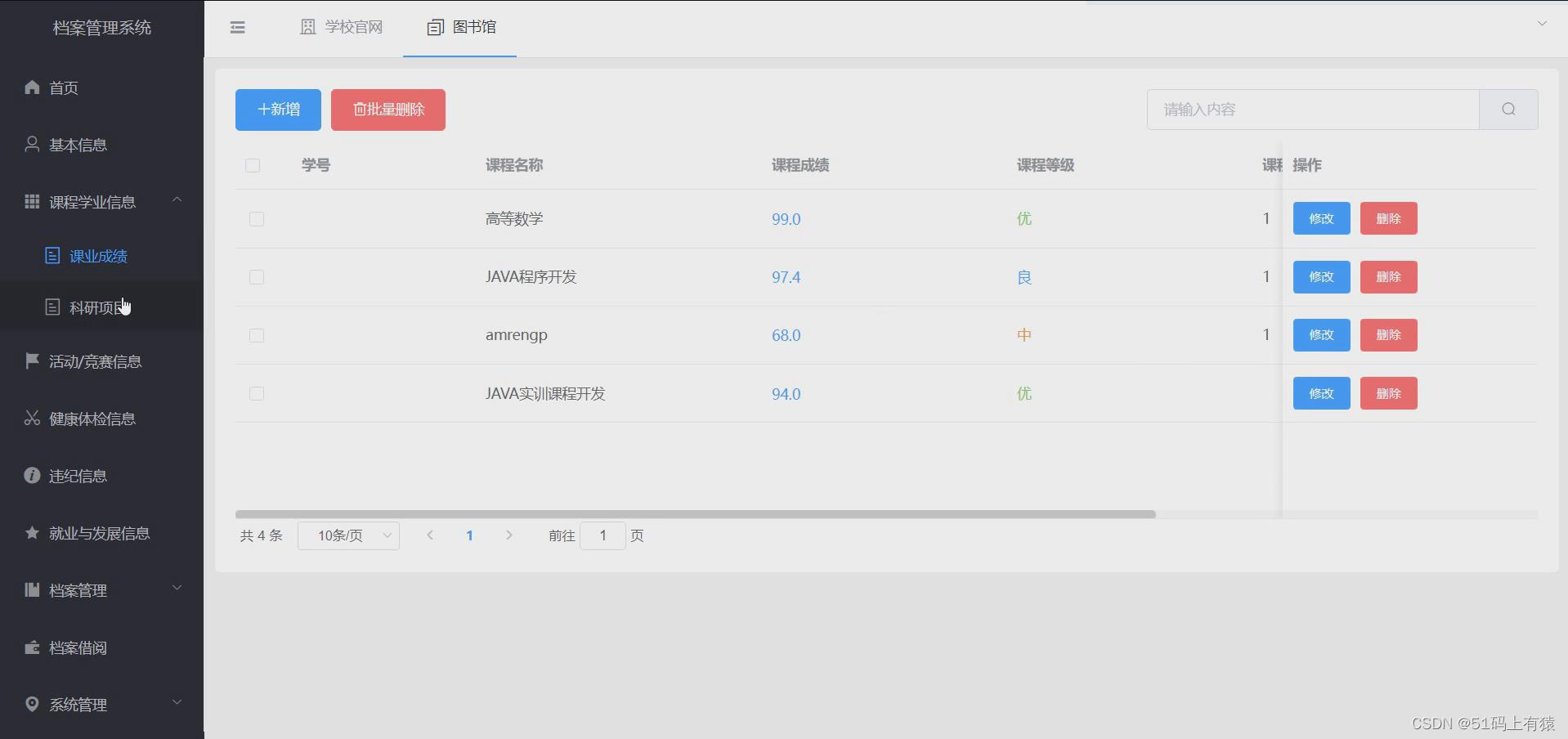Click the sidebar collapse icon at top

[237, 27]
